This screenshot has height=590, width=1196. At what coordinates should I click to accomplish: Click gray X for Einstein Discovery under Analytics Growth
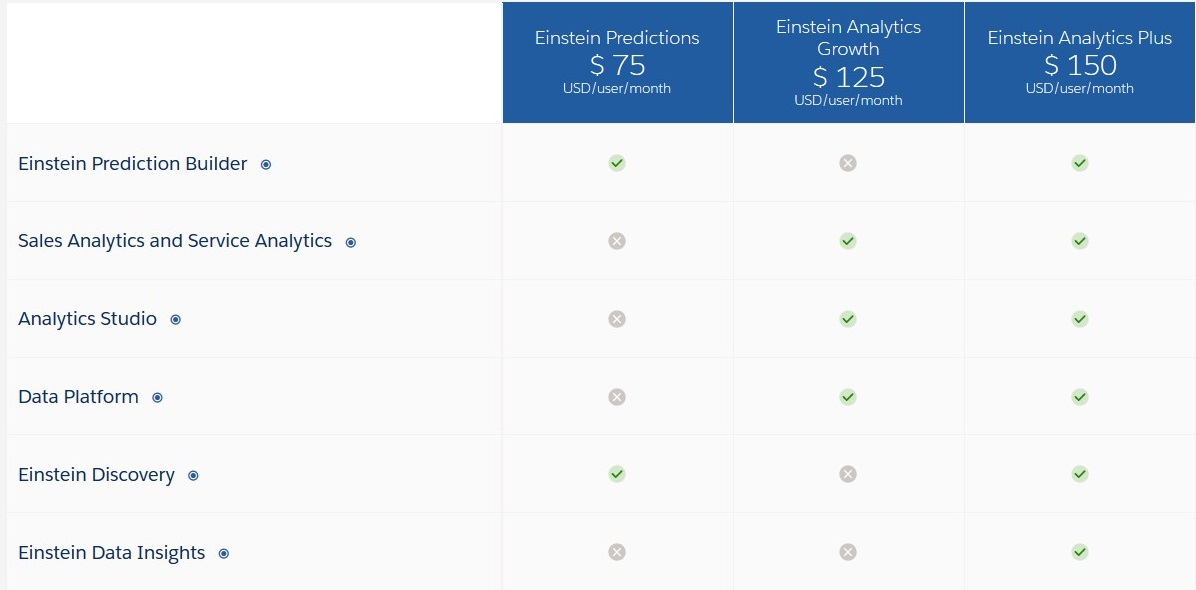848,474
